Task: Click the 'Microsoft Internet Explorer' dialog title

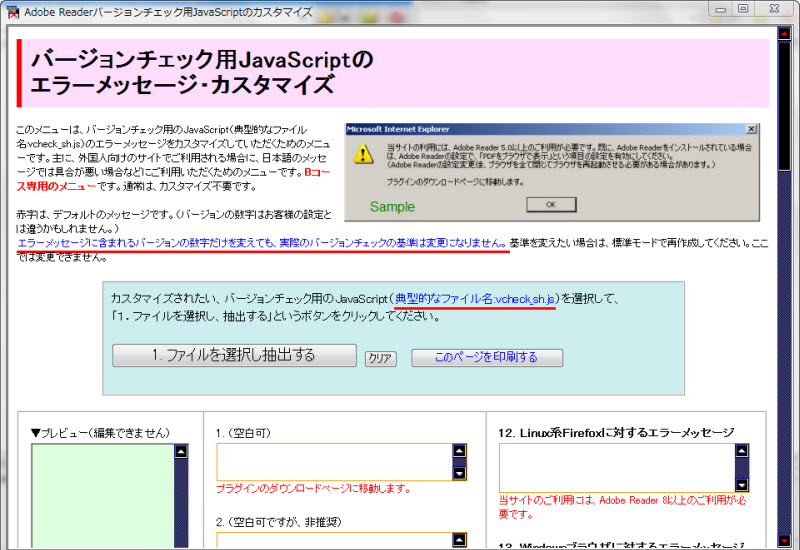Action: [398, 129]
